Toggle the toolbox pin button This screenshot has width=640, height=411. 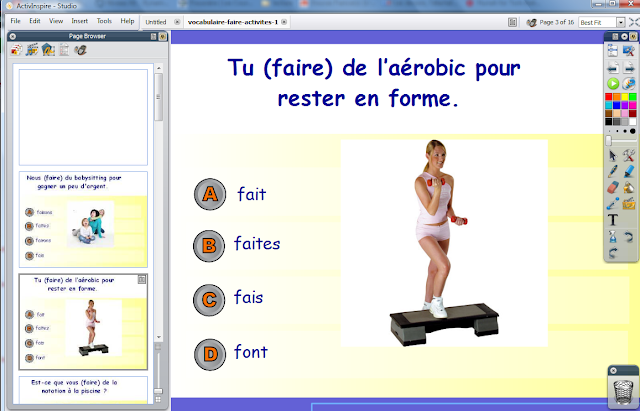tap(633, 37)
